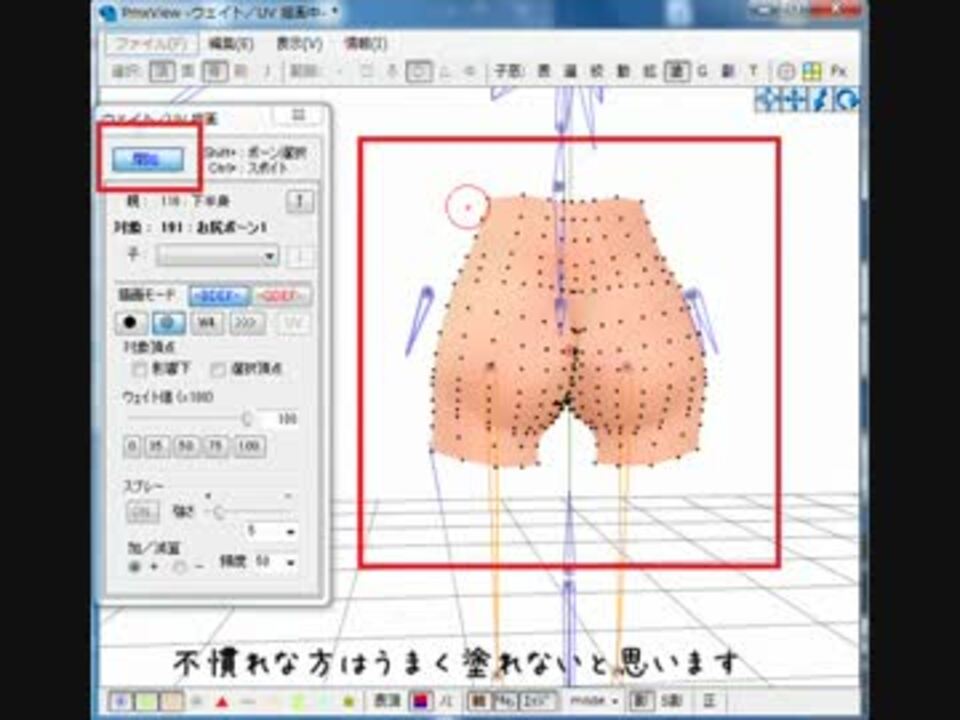960x720 pixels.
Task: Toggle 頂 vertex selection in the 選択 toolbar
Action: click(x=162, y=72)
